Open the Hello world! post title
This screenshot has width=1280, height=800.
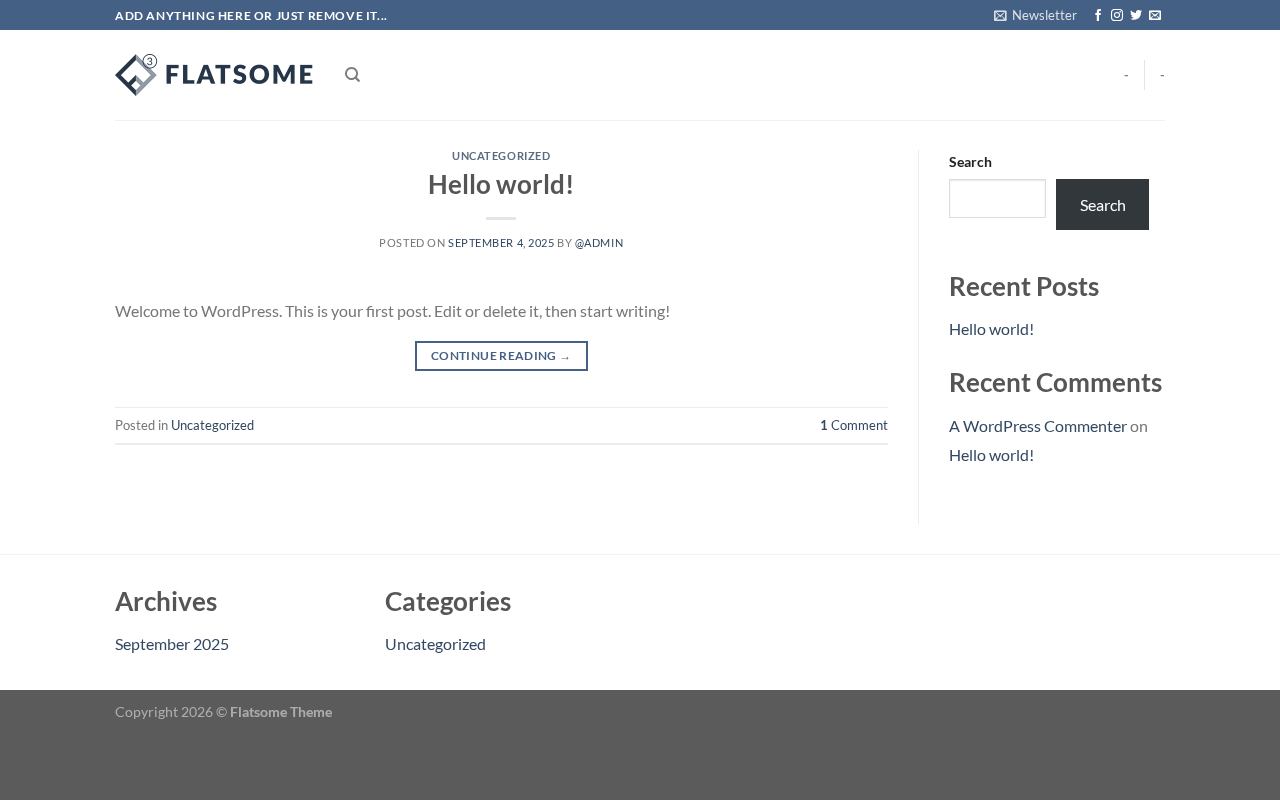coord(501,185)
